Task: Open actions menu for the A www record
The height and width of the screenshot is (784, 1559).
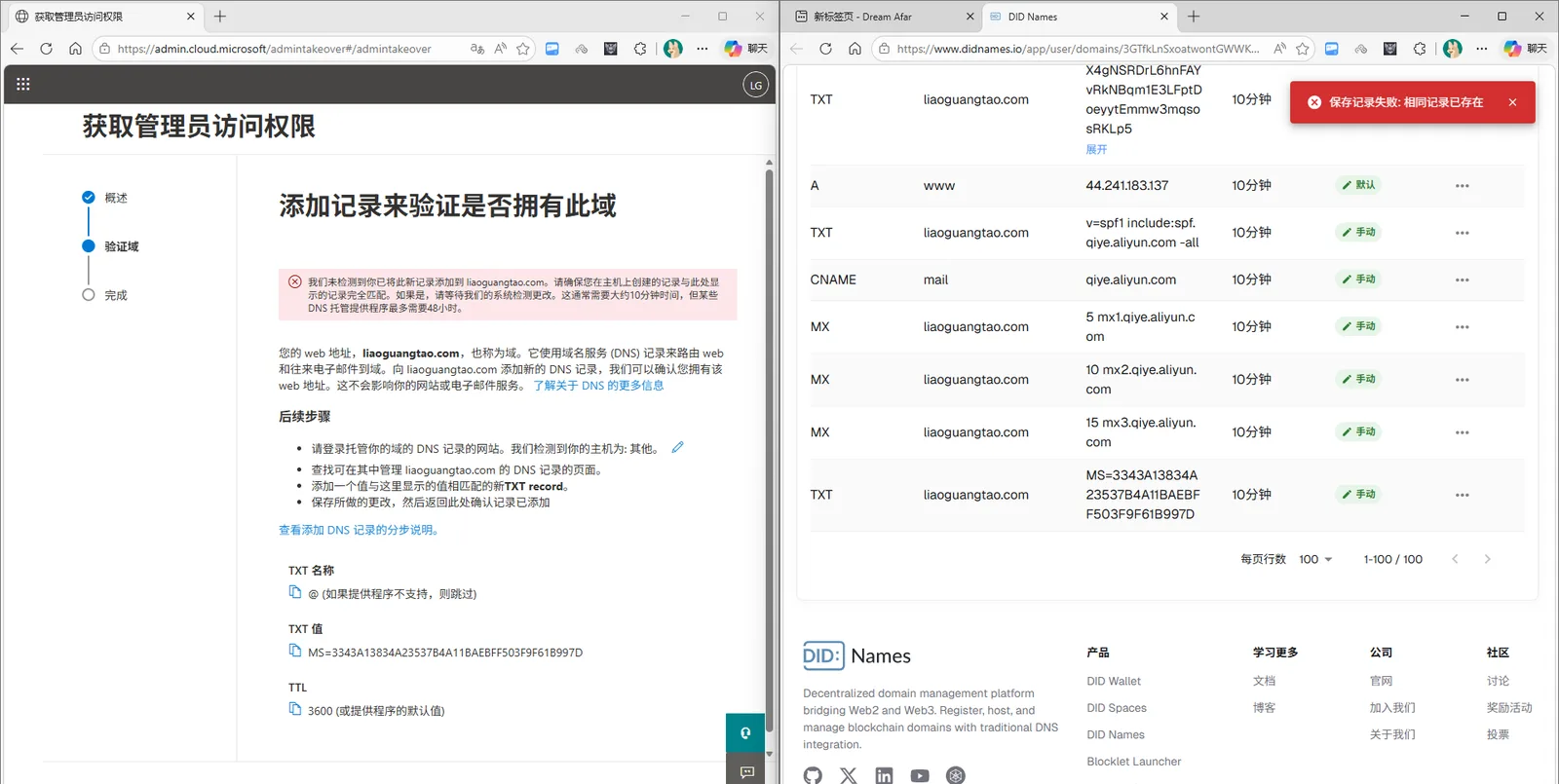Action: (x=1463, y=186)
